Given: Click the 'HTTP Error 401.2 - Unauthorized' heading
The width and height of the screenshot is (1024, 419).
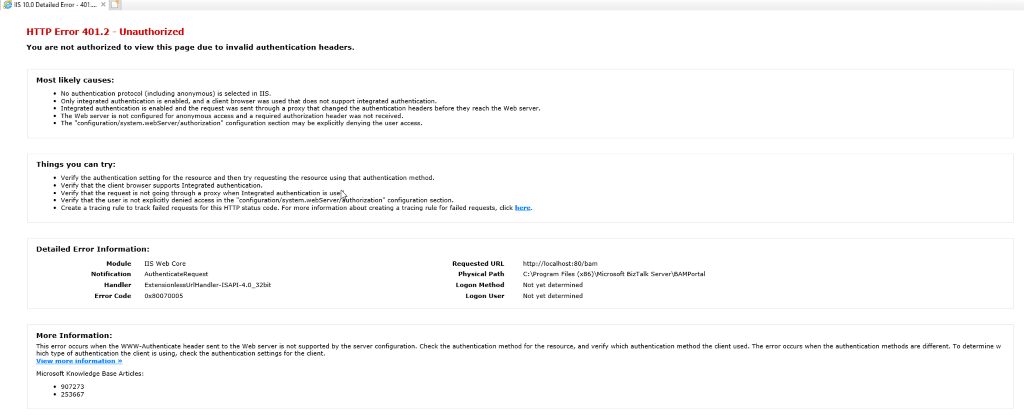Looking at the screenshot, I should [x=98, y=32].
